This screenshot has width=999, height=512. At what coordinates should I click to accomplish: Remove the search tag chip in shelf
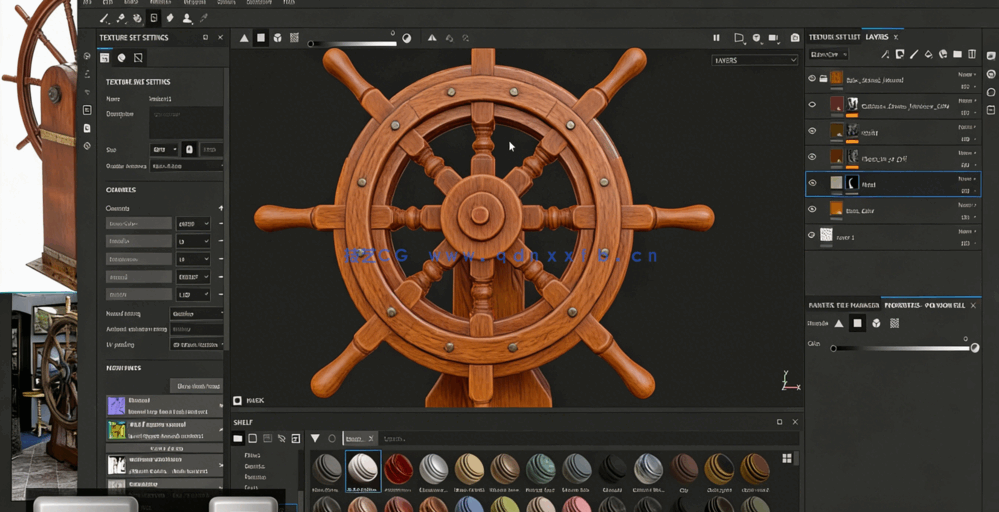372,439
